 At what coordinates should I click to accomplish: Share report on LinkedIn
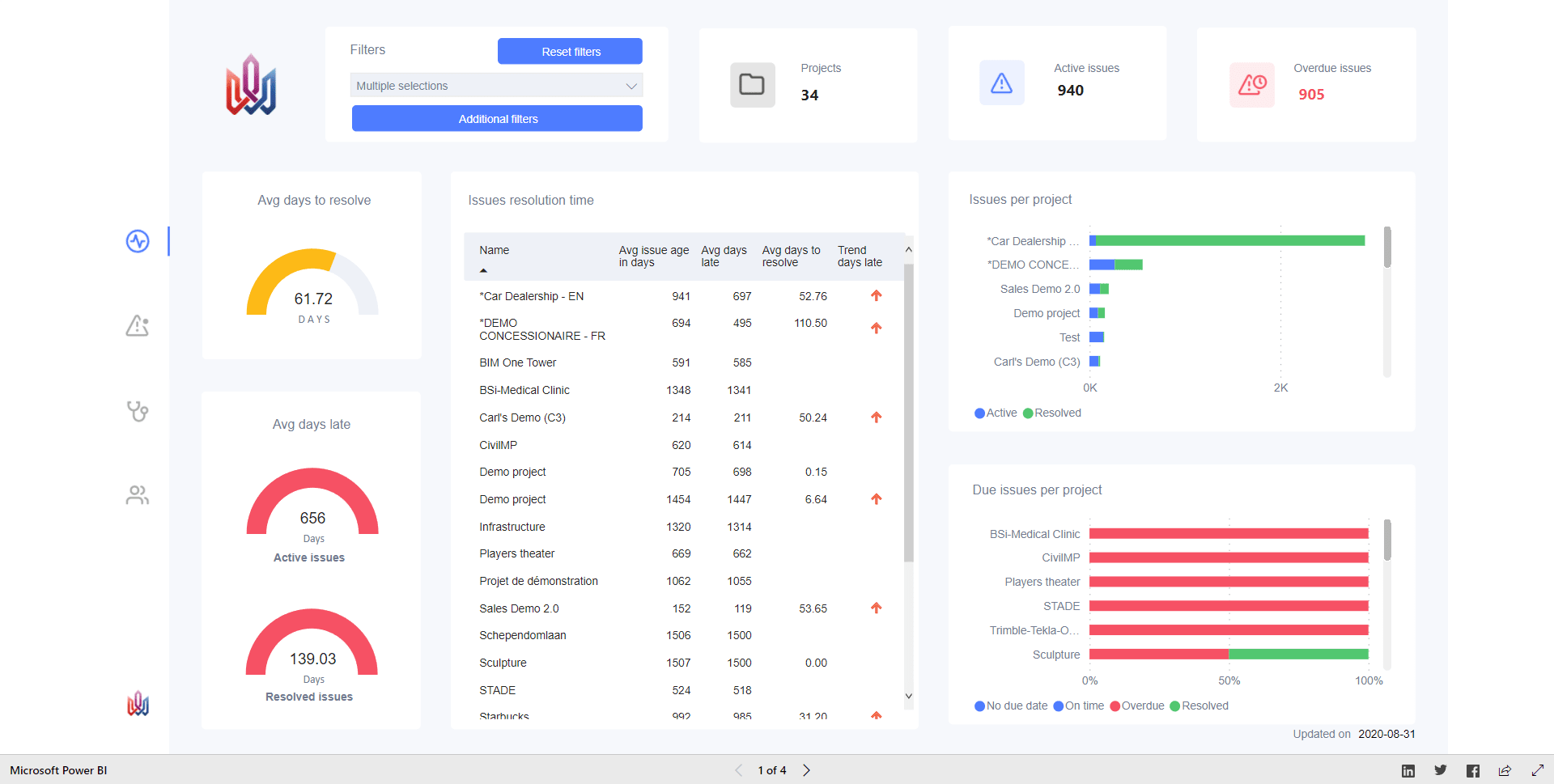(x=1408, y=771)
